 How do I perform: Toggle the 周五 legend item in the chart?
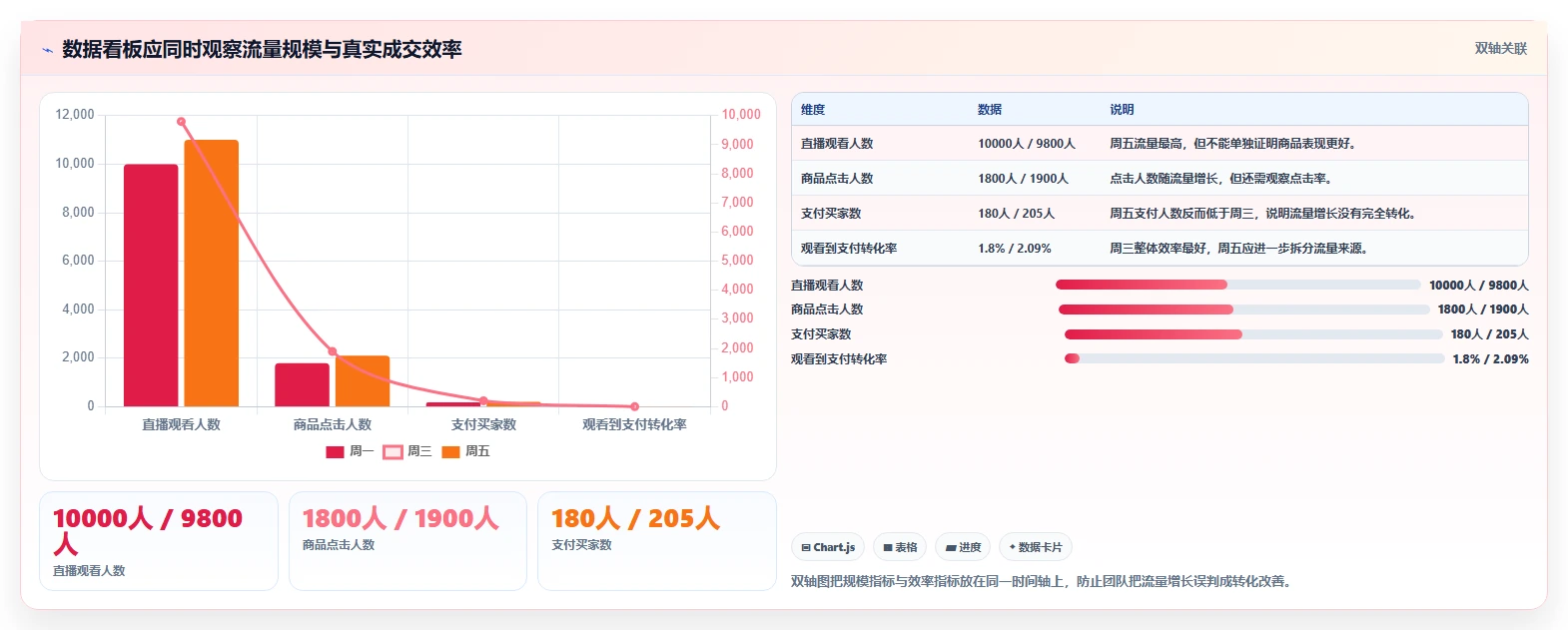tap(465, 451)
